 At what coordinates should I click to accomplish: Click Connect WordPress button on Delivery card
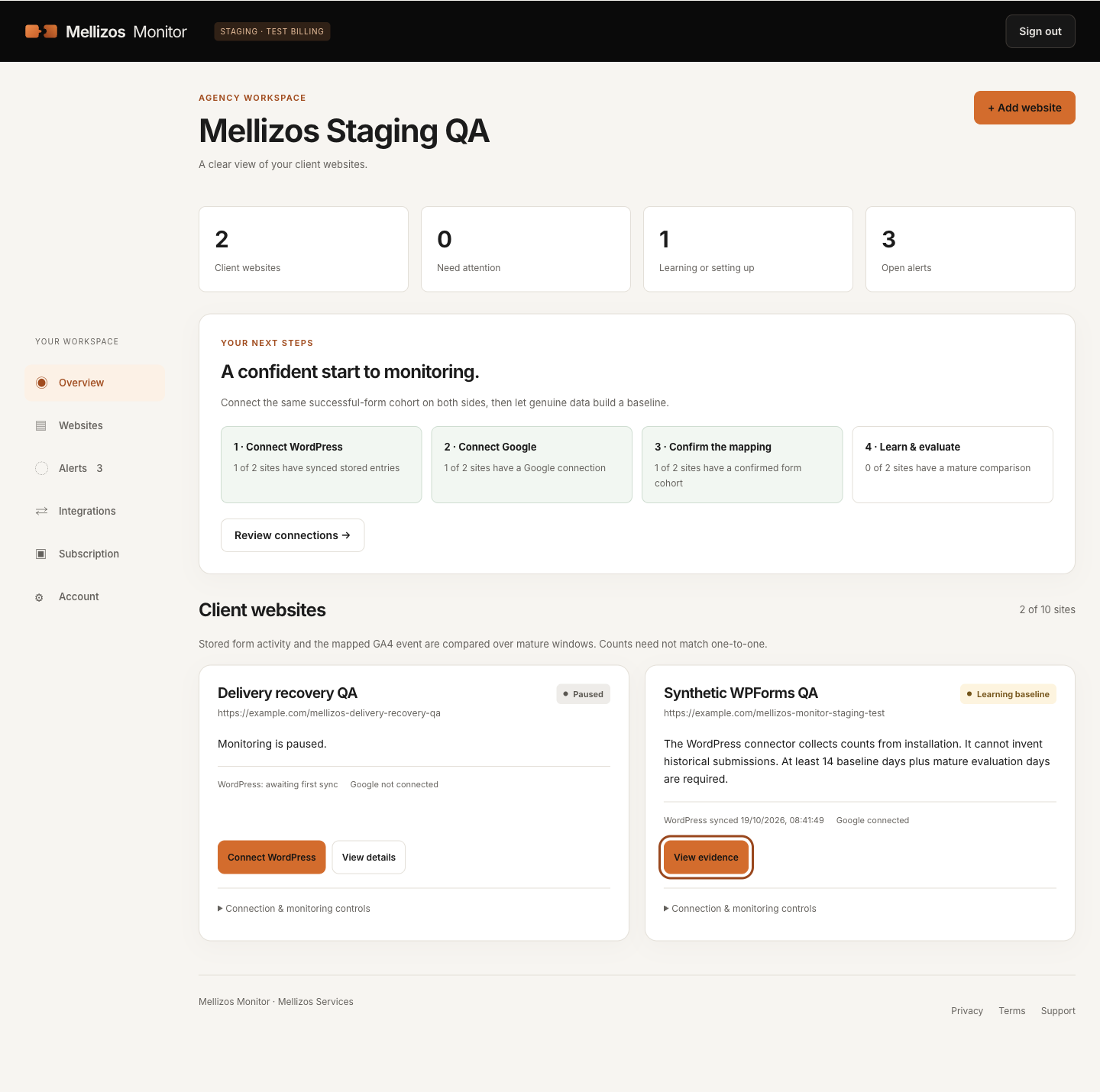[272, 858]
